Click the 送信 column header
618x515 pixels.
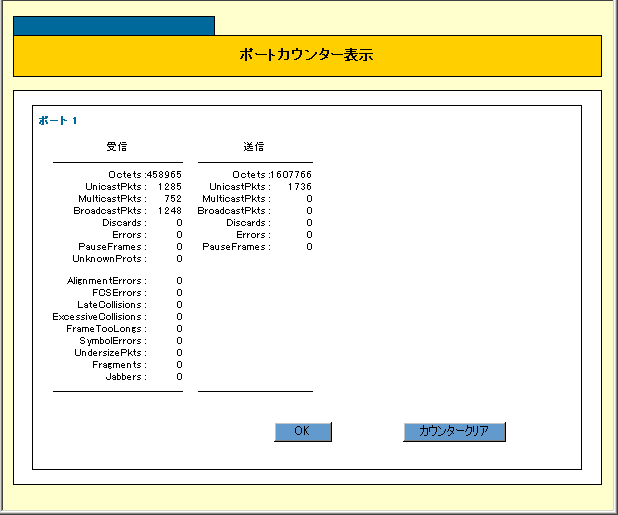point(254,147)
